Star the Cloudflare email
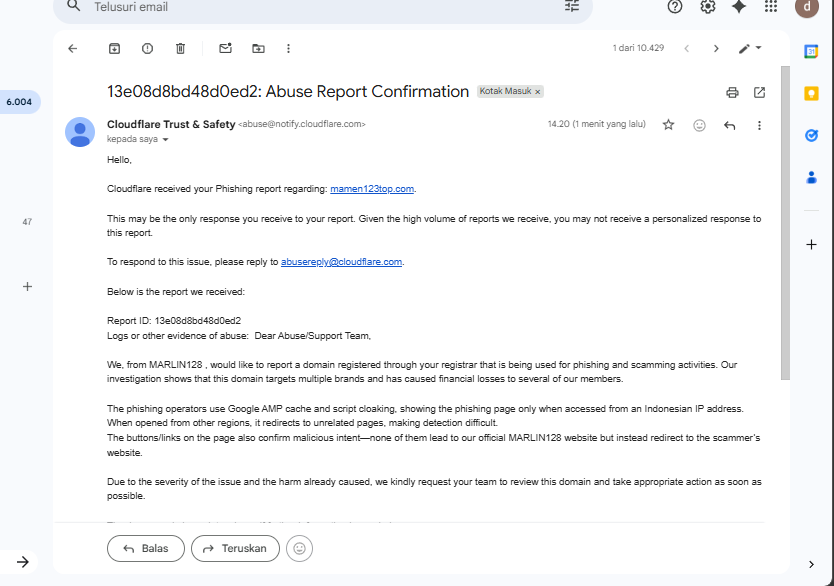Image resolution: width=834 pixels, height=586 pixels. pyautogui.click(x=668, y=125)
